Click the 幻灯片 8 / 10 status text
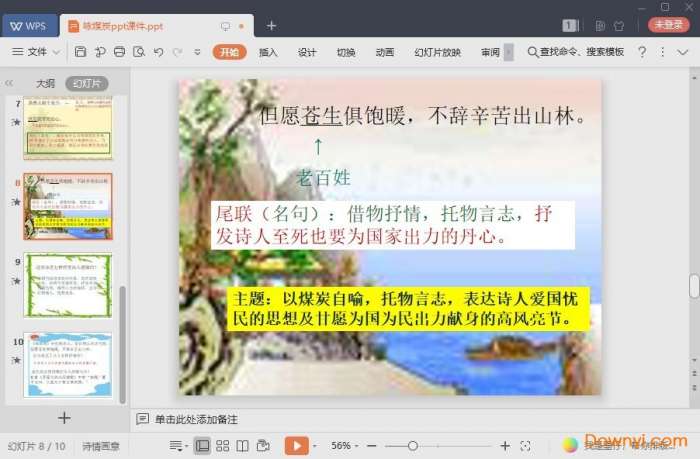This screenshot has height=459, width=700. (37, 446)
